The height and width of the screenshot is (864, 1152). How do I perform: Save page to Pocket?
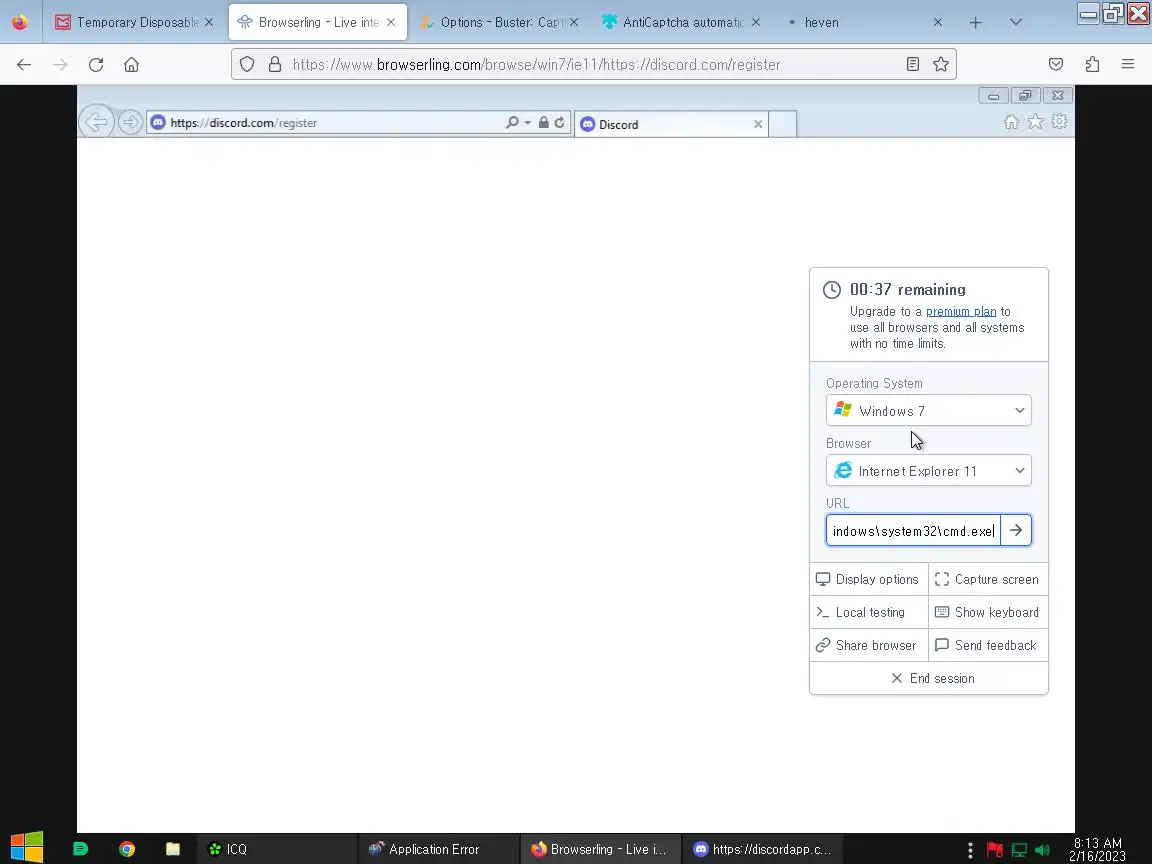pyautogui.click(x=1056, y=65)
